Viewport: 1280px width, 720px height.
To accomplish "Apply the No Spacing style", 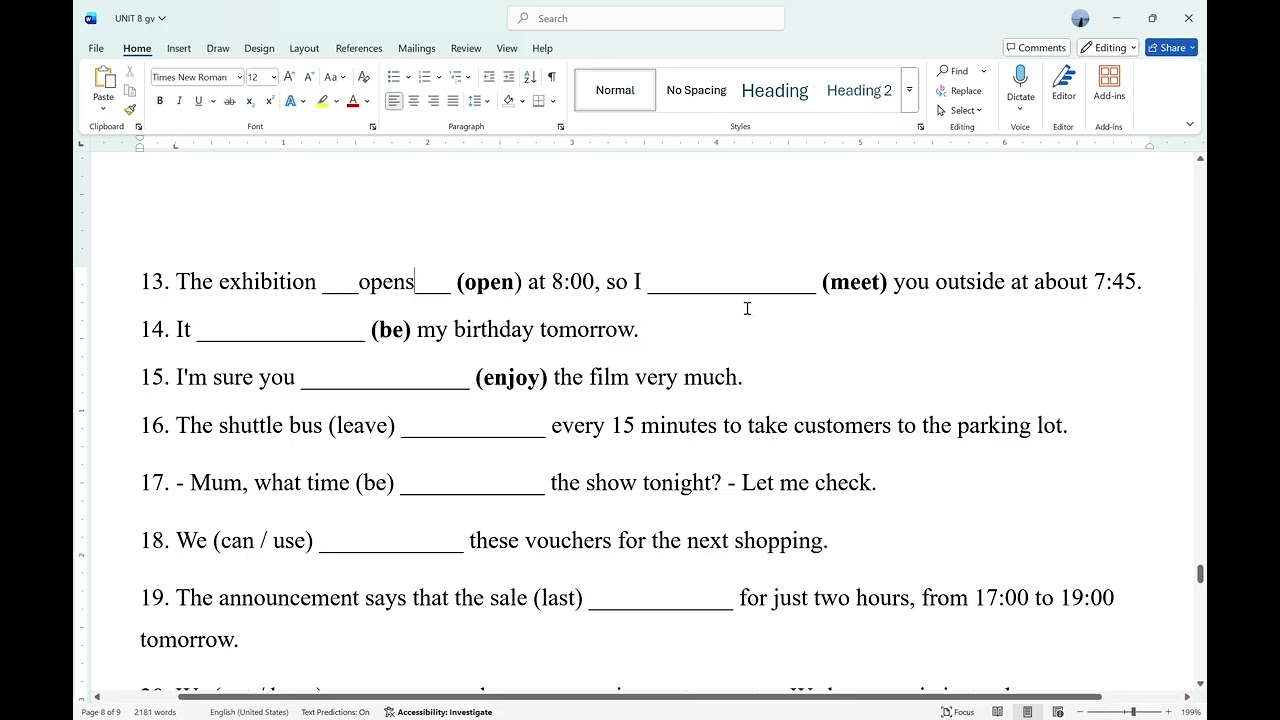I will (x=696, y=90).
